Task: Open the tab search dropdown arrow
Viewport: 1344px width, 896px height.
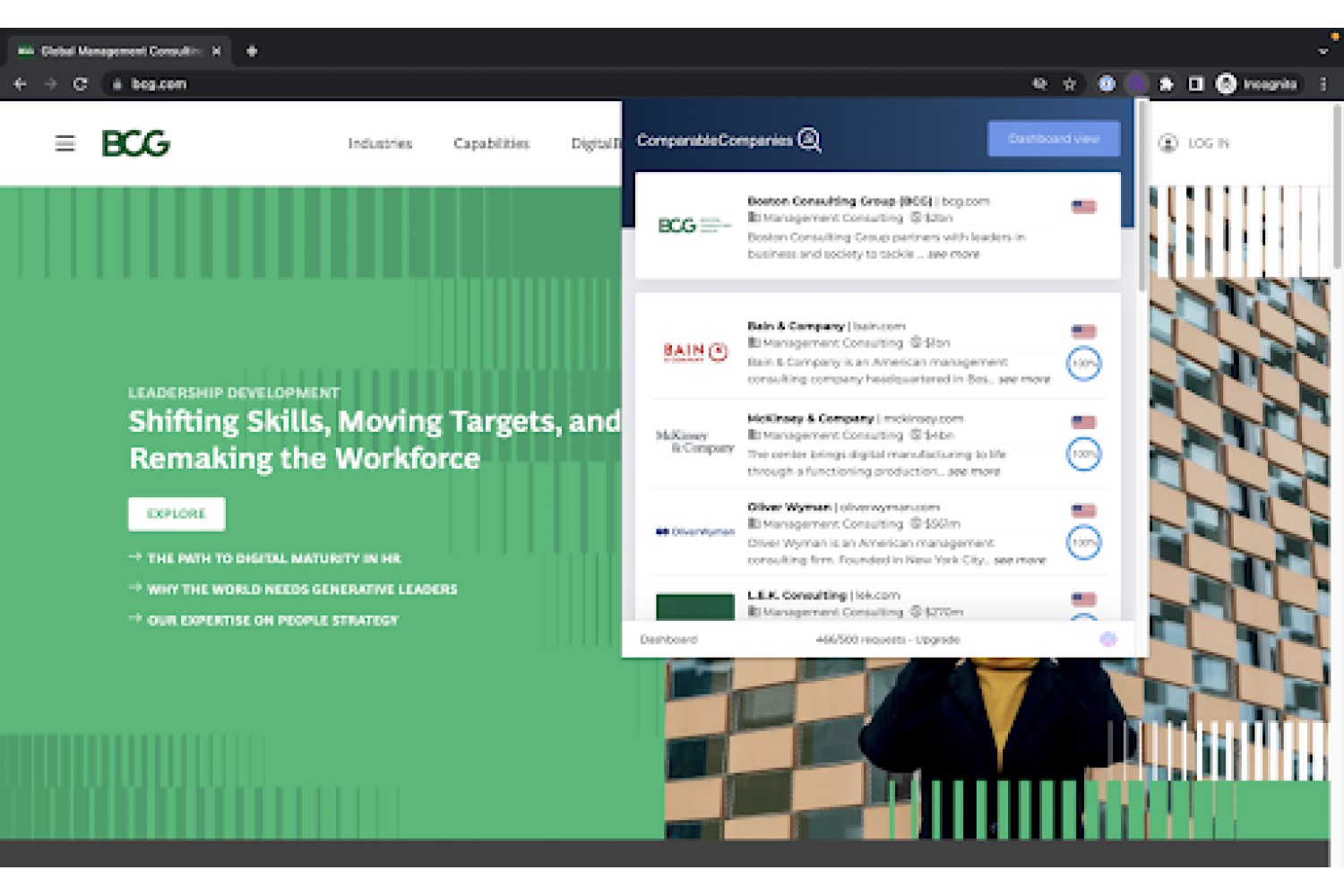Action: pyautogui.click(x=1323, y=51)
